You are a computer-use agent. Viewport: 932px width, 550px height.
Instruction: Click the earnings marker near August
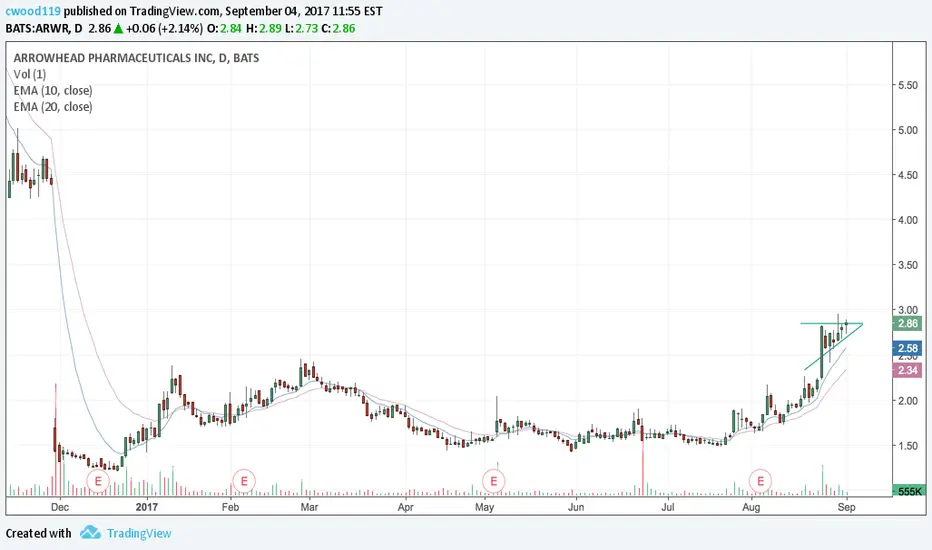(760, 480)
